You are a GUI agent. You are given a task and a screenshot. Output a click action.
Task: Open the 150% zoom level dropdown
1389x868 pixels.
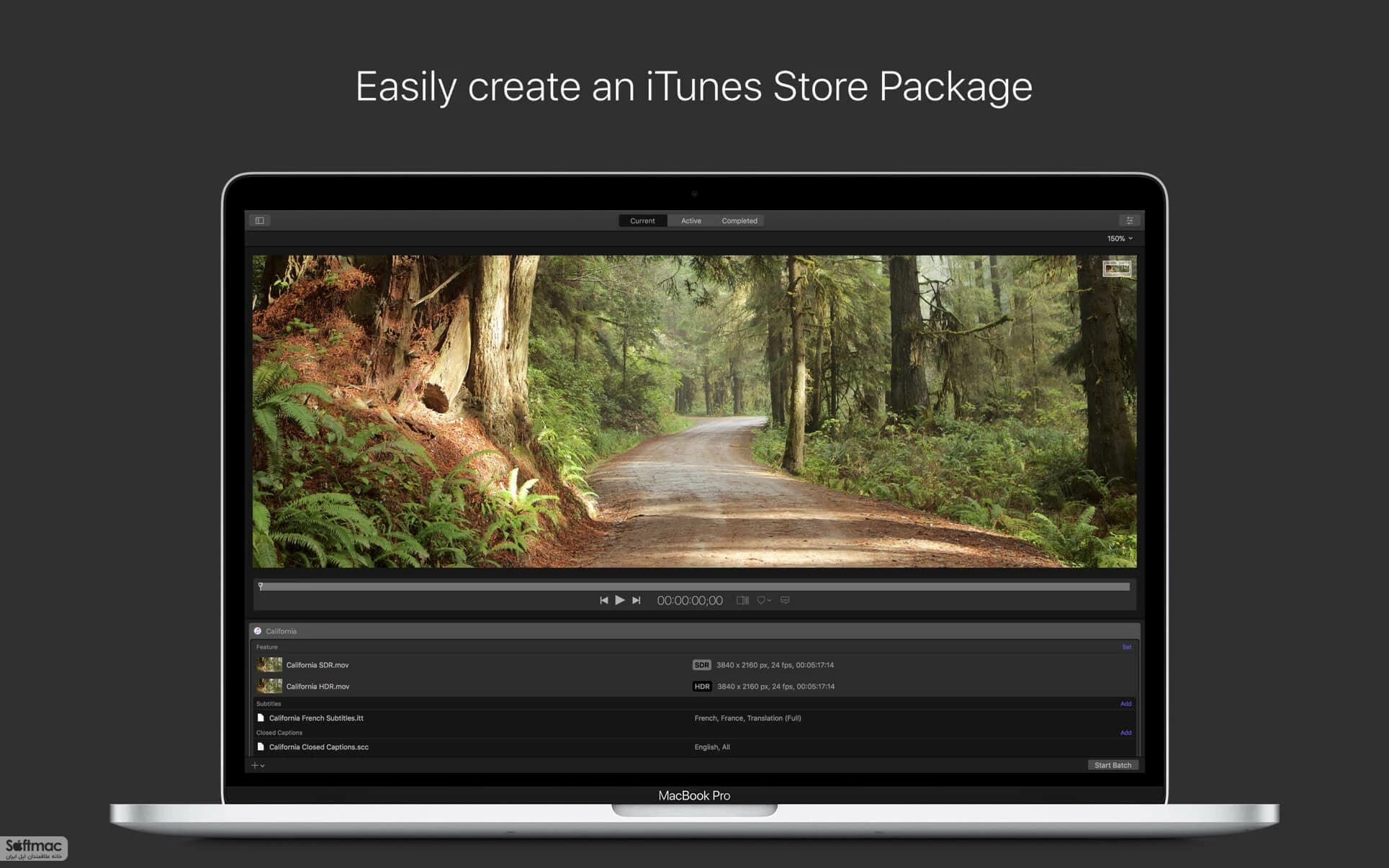coord(1120,238)
